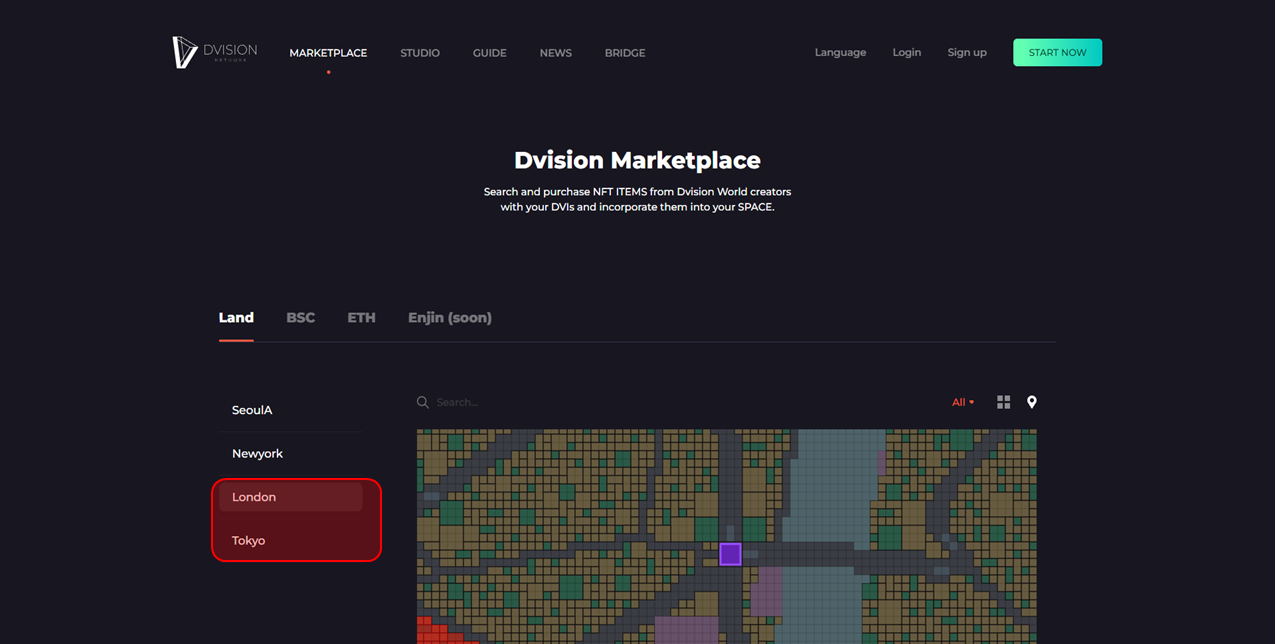
Task: Switch to grid view icon
Action: (x=1003, y=402)
